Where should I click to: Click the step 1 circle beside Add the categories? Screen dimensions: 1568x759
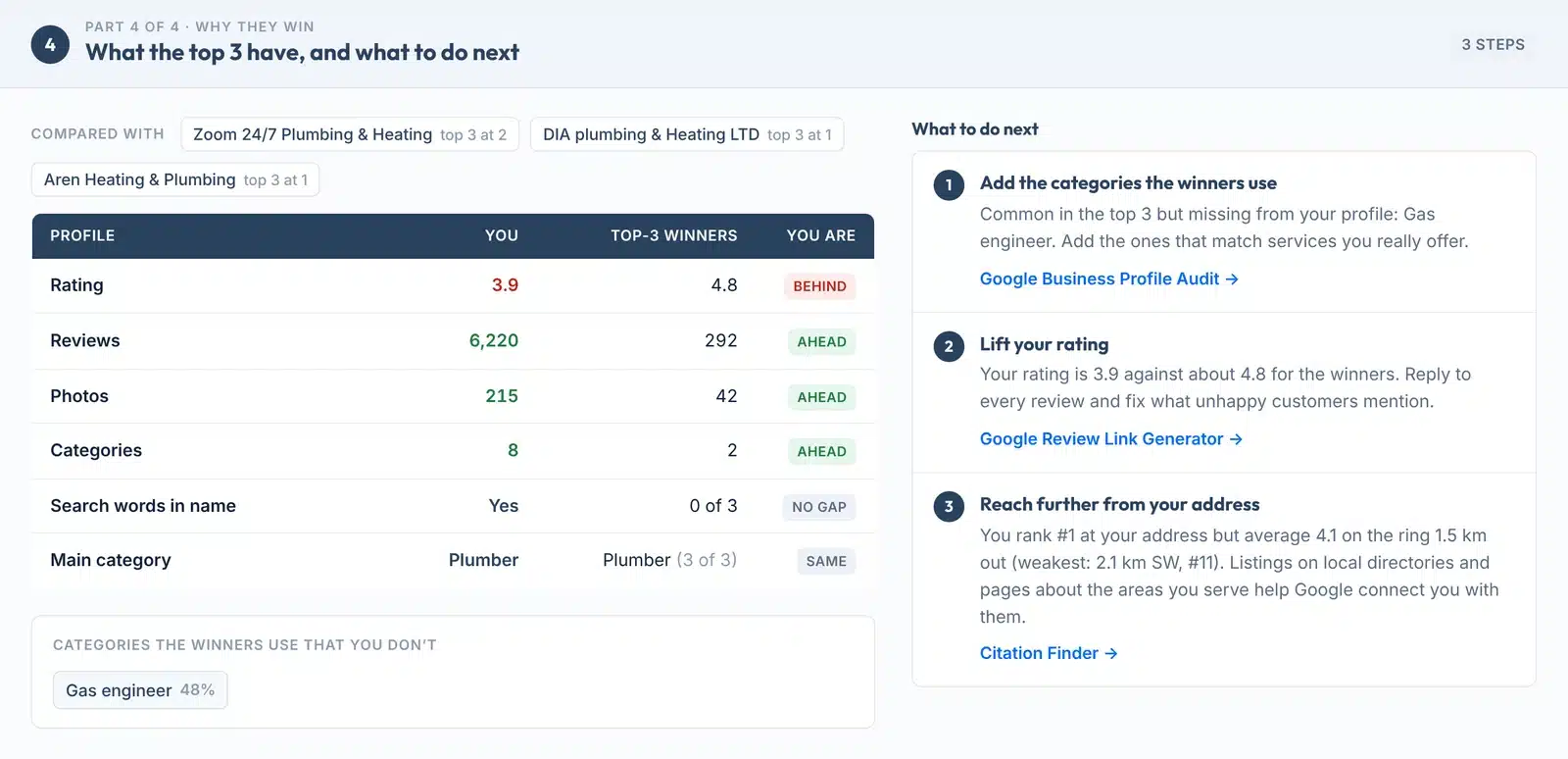pos(949,184)
